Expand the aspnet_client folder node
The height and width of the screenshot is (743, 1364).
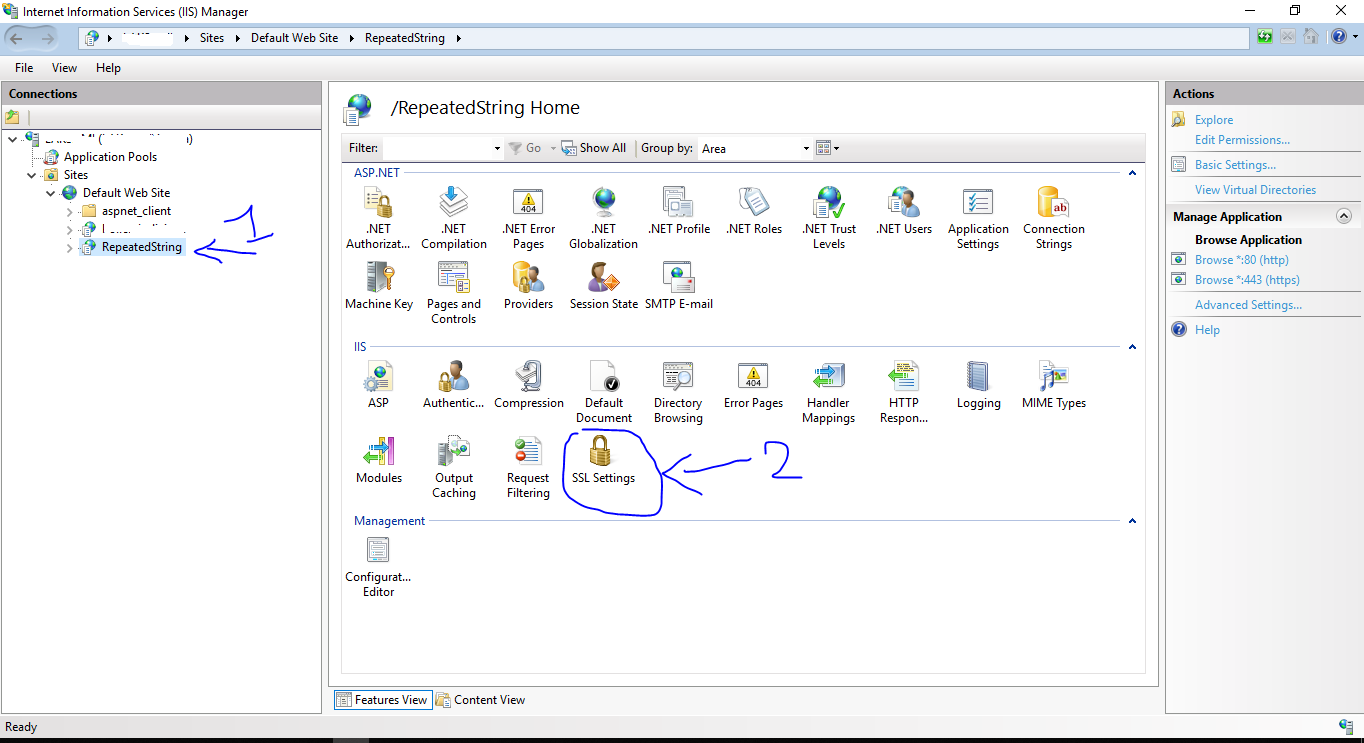click(70, 211)
